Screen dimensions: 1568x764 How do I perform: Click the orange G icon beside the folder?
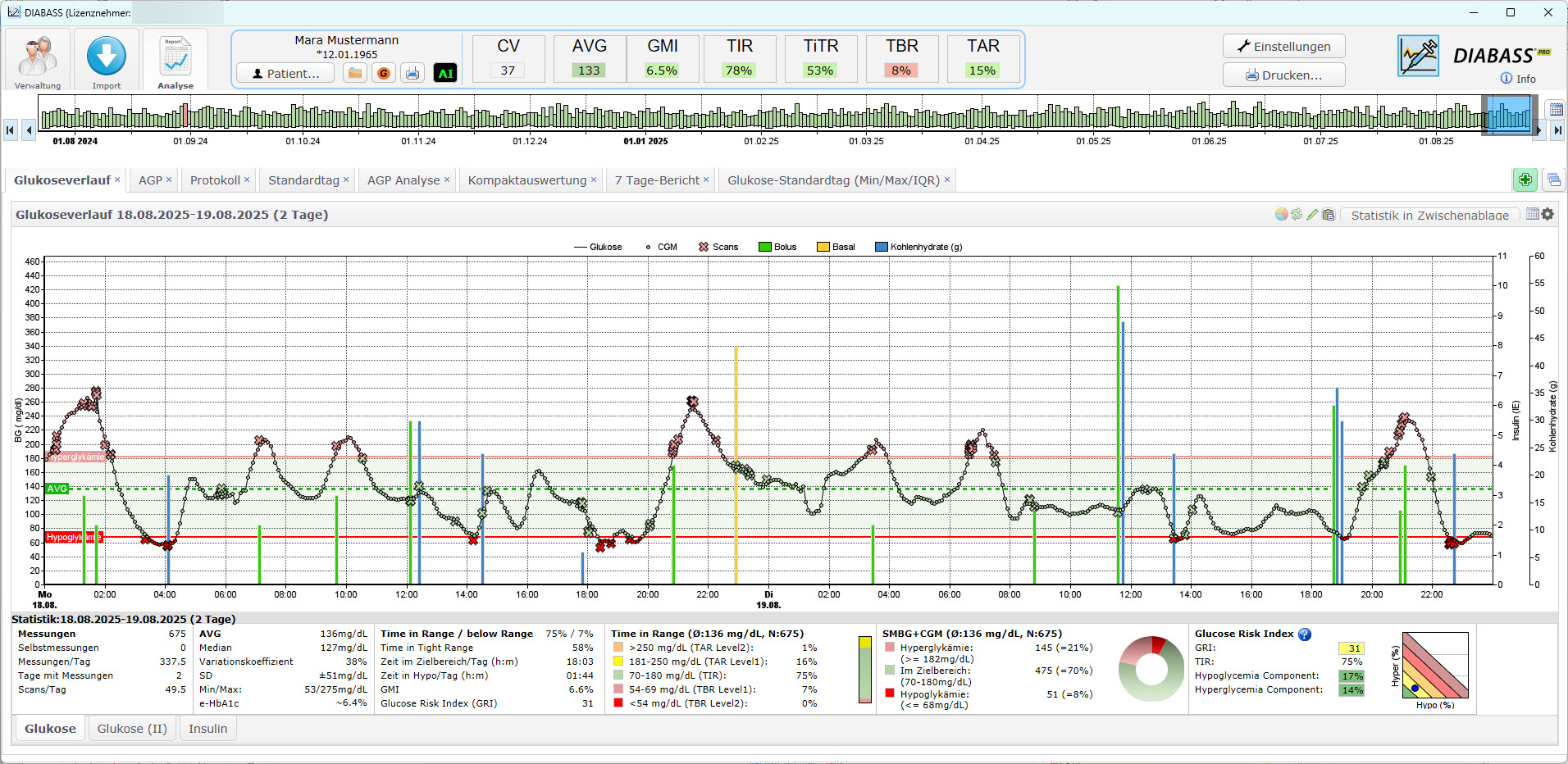tap(383, 73)
